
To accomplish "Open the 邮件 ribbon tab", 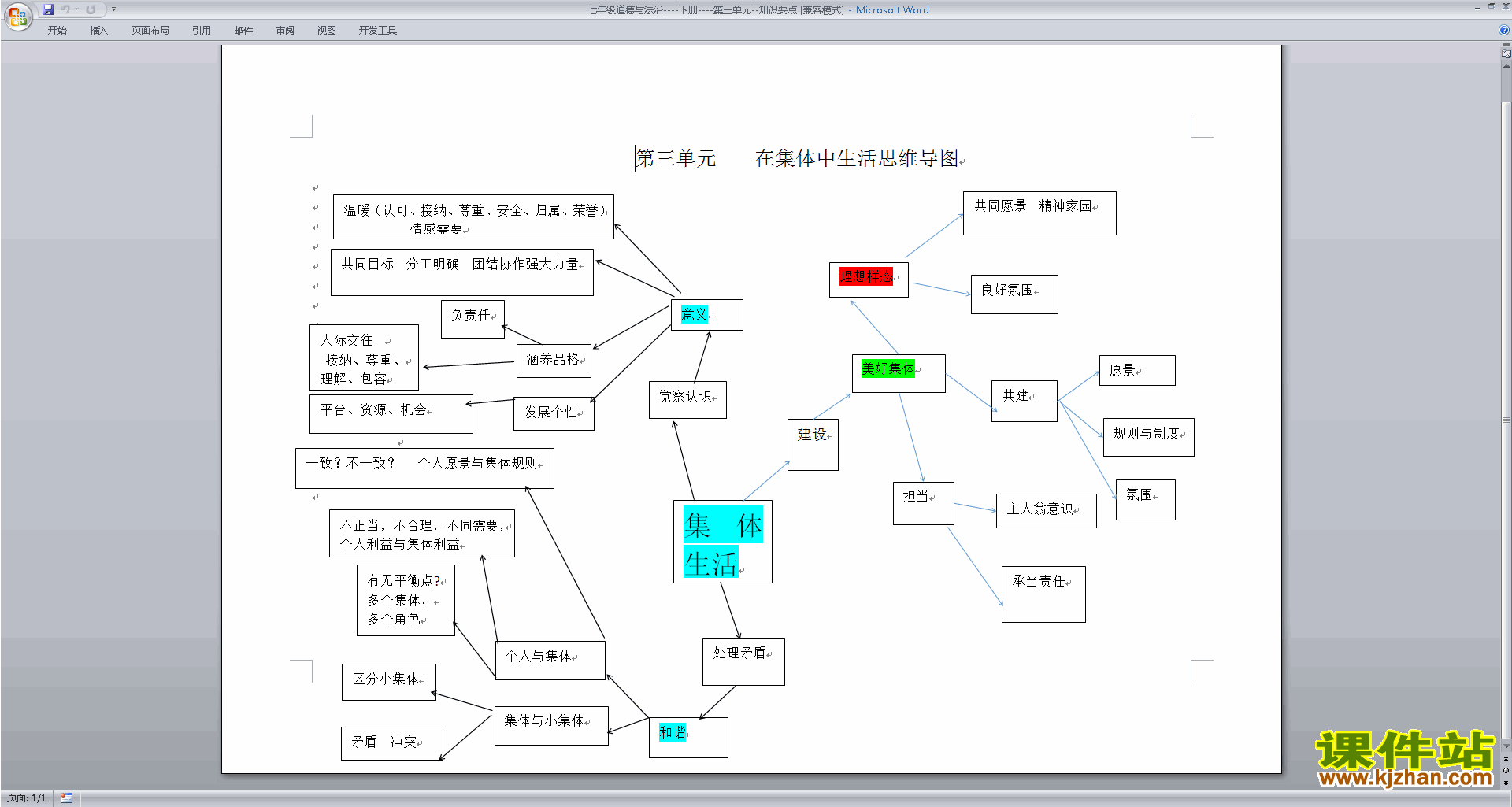I will [243, 30].
